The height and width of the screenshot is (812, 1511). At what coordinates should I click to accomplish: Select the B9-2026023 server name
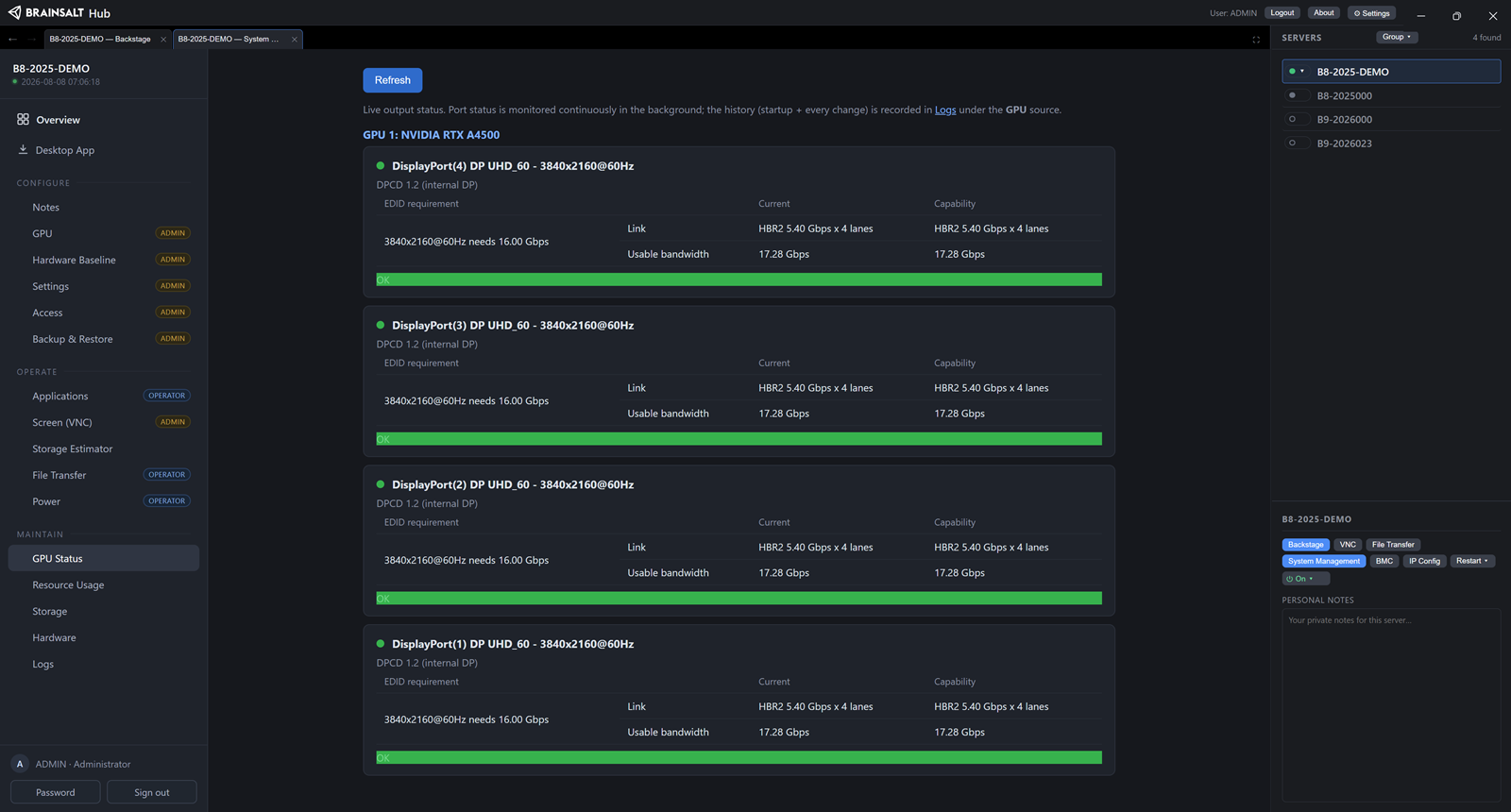1345,144
